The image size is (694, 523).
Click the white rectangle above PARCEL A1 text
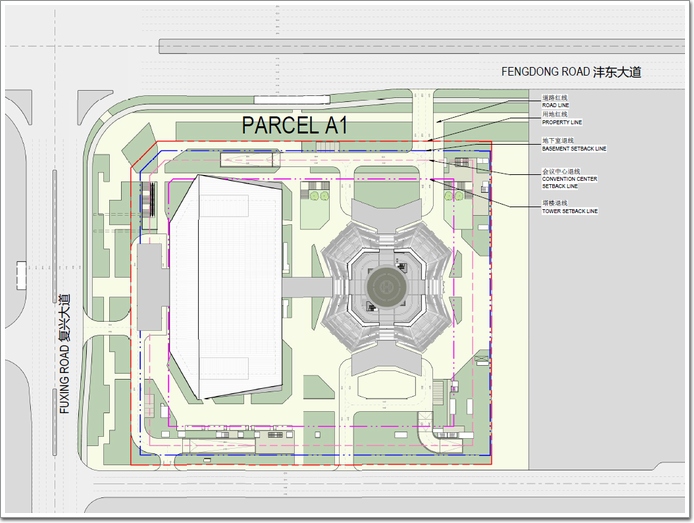(x=290, y=100)
